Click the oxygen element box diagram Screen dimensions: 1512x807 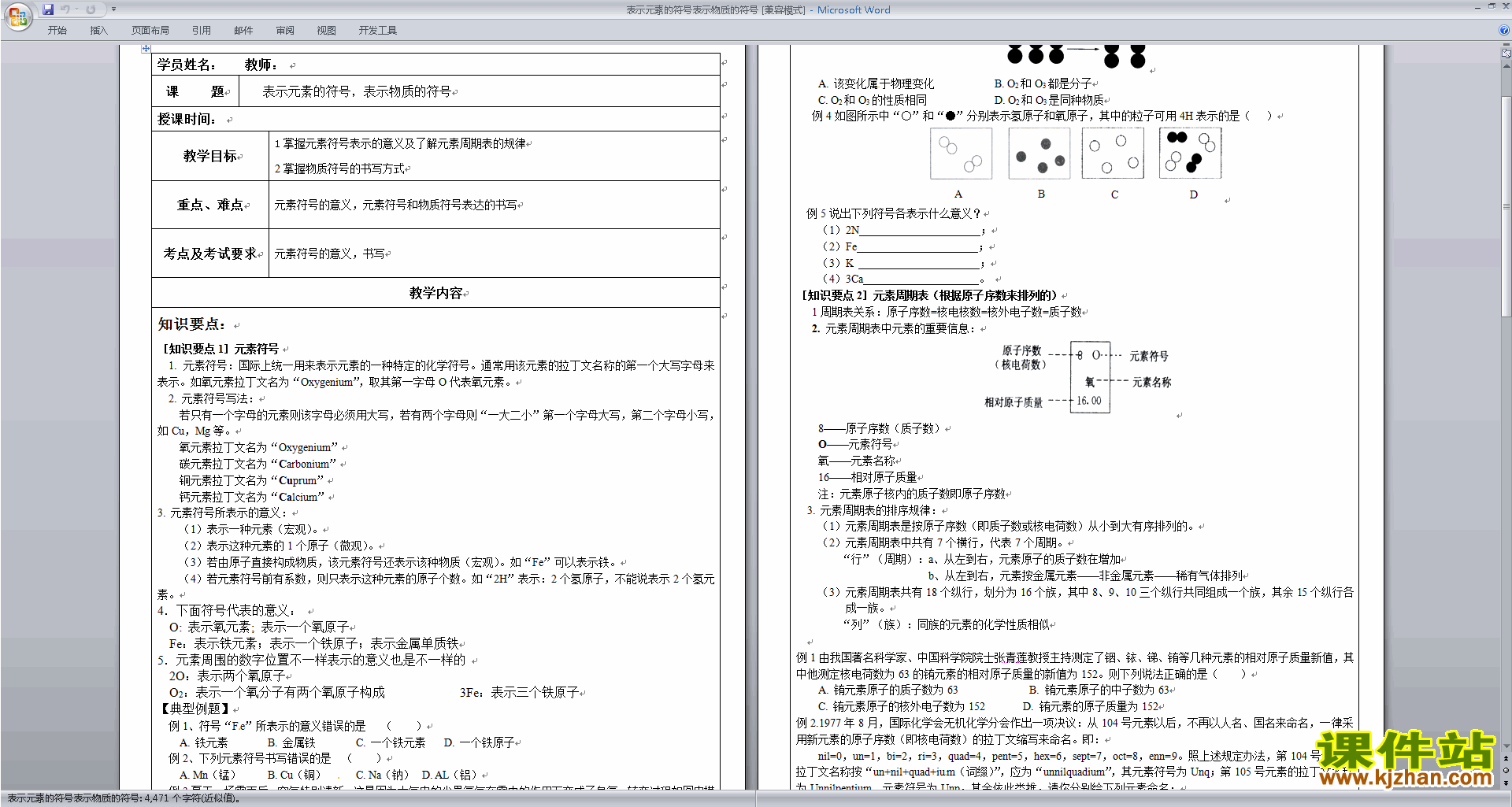tap(1091, 376)
